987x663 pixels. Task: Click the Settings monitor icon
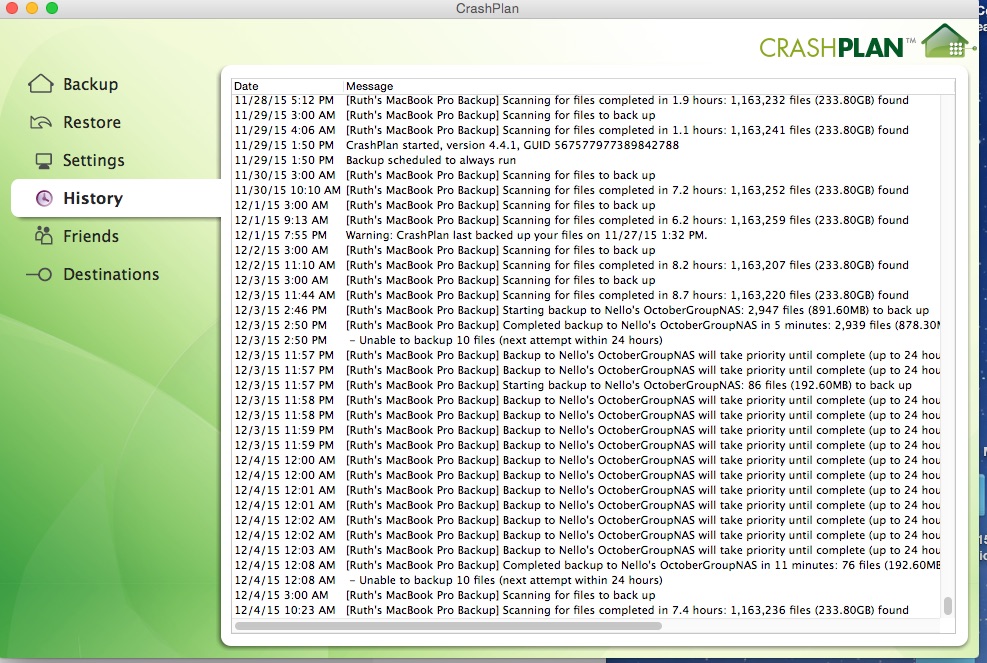pos(43,161)
